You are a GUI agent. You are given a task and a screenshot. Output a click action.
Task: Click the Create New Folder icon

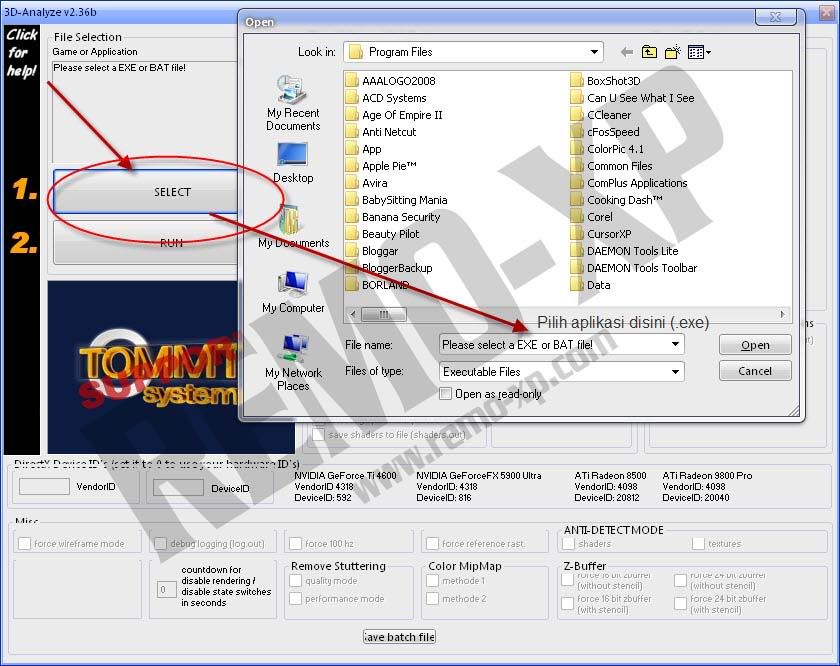[673, 52]
